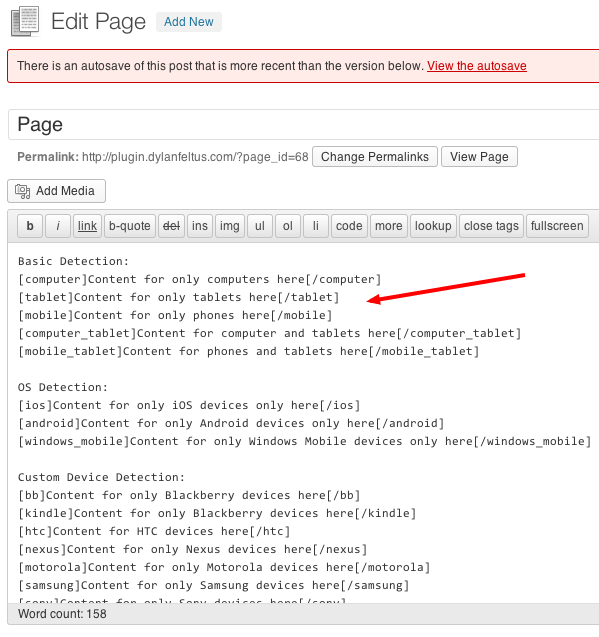Viewport: 599px width, 637px height.
Task: Click the 'OS Detection:' line
Action: [63, 387]
